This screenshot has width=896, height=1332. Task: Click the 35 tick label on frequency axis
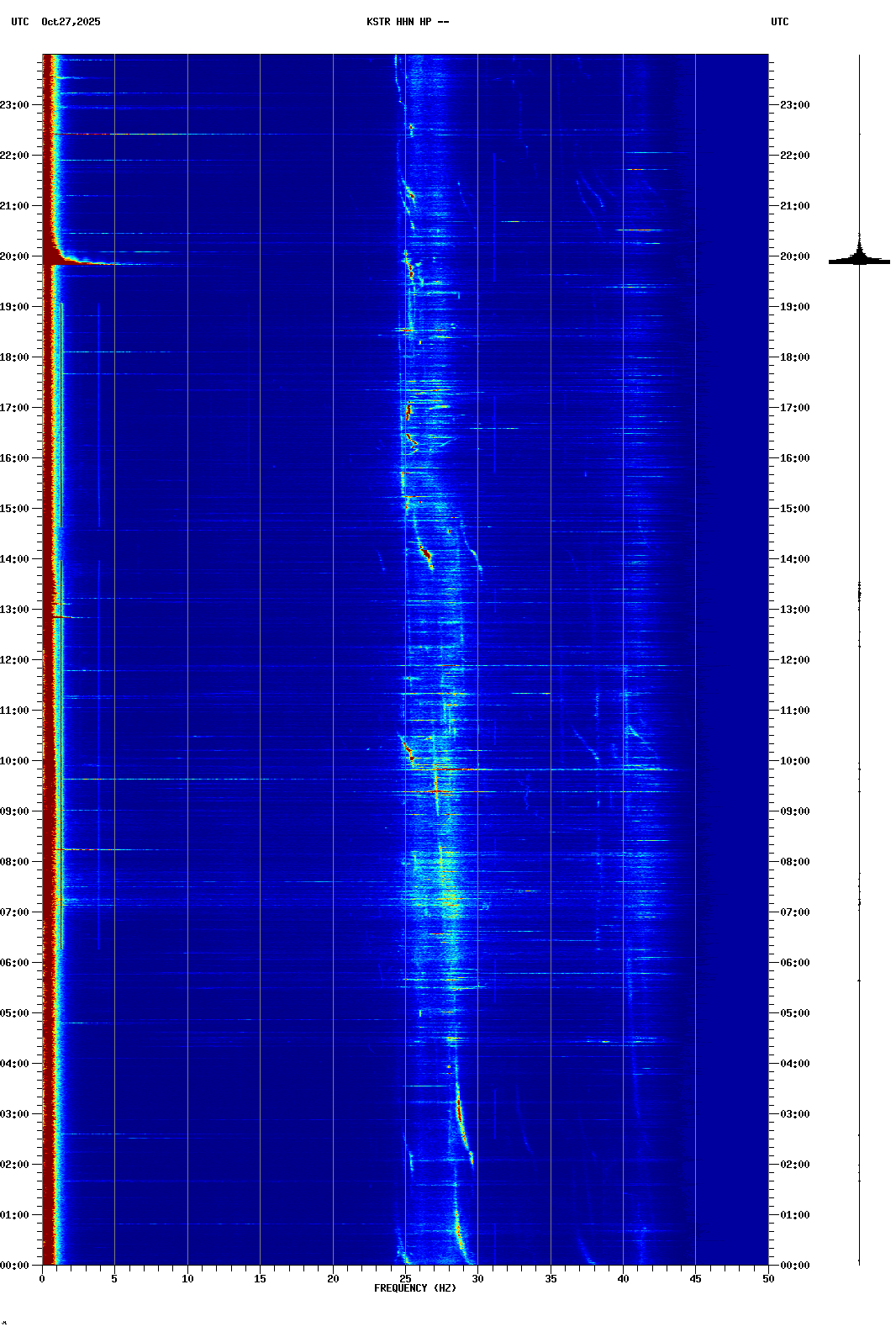coord(551,1278)
